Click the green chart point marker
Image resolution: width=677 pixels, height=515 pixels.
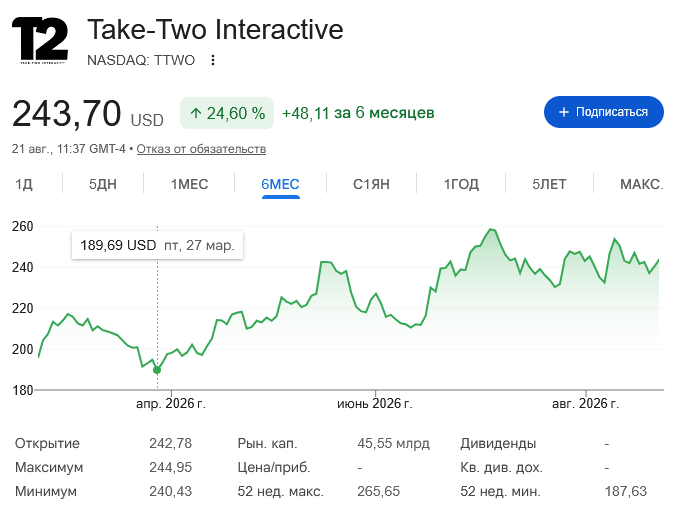pos(157,370)
